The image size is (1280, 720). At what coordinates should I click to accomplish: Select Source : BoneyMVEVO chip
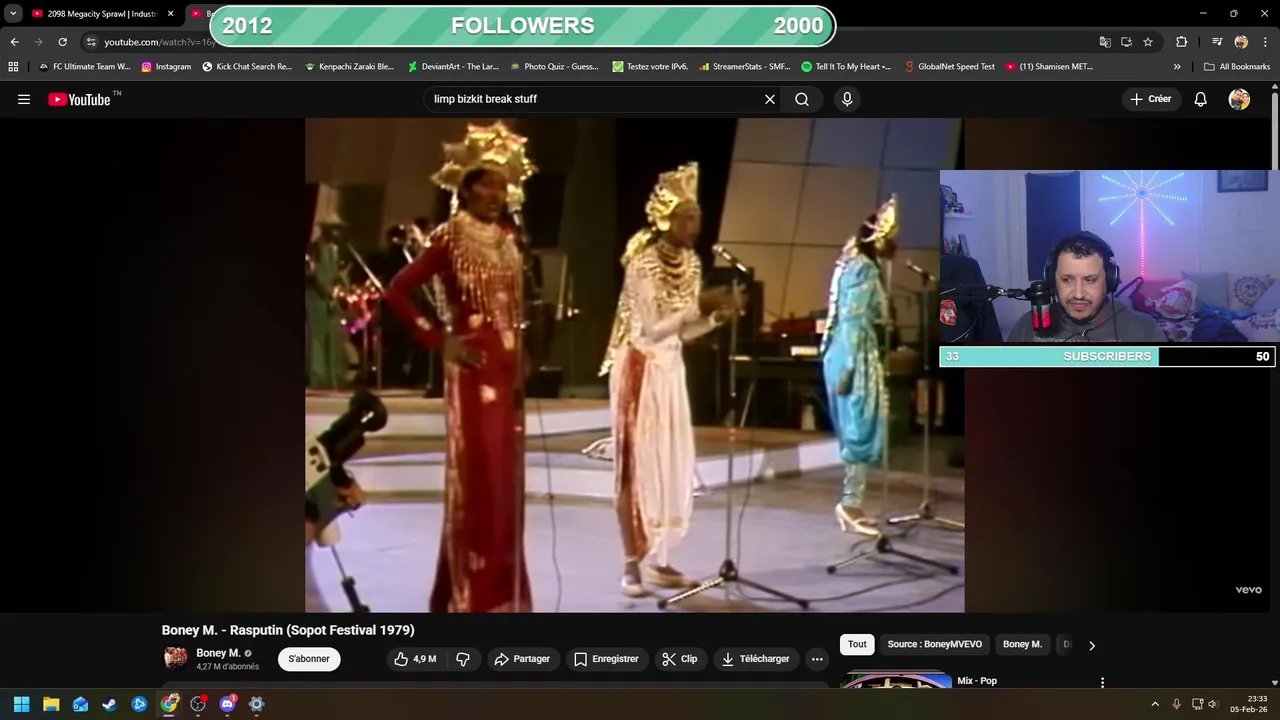coord(935,644)
